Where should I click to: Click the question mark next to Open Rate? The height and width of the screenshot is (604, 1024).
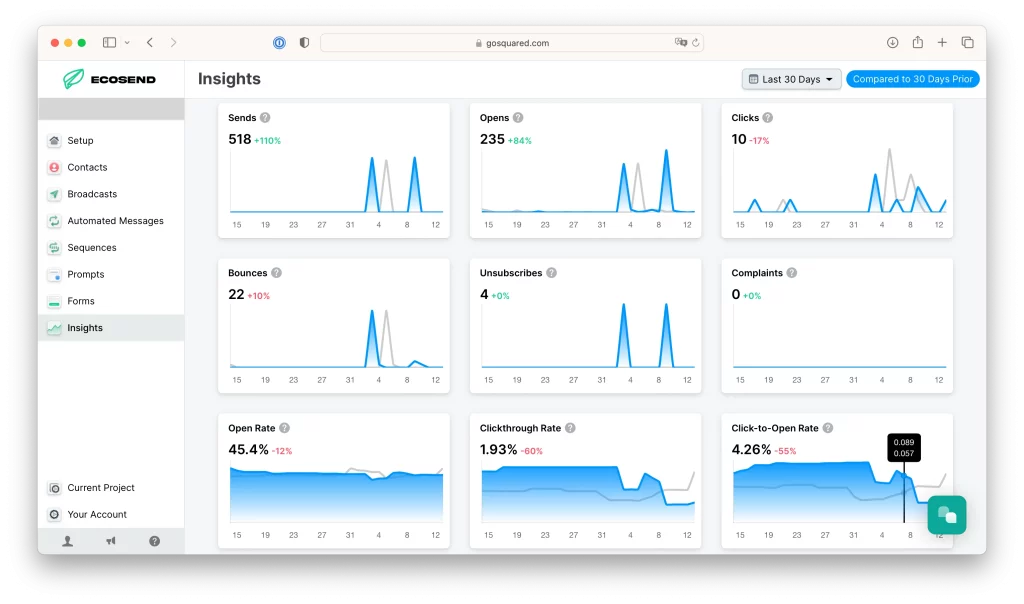point(284,428)
